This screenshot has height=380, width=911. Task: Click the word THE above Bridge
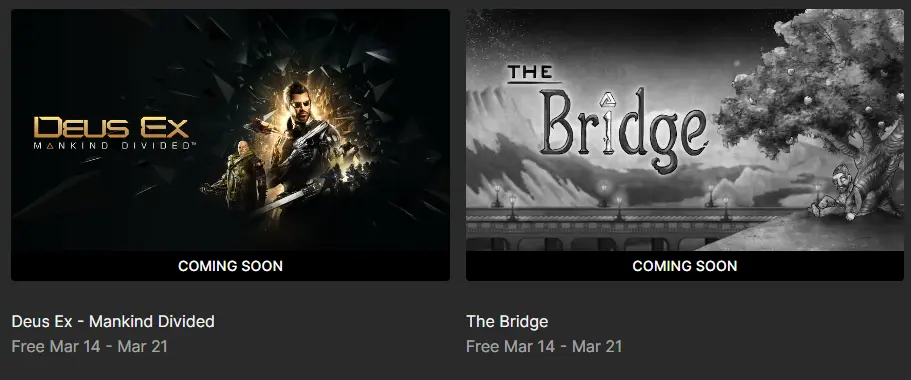point(530,73)
